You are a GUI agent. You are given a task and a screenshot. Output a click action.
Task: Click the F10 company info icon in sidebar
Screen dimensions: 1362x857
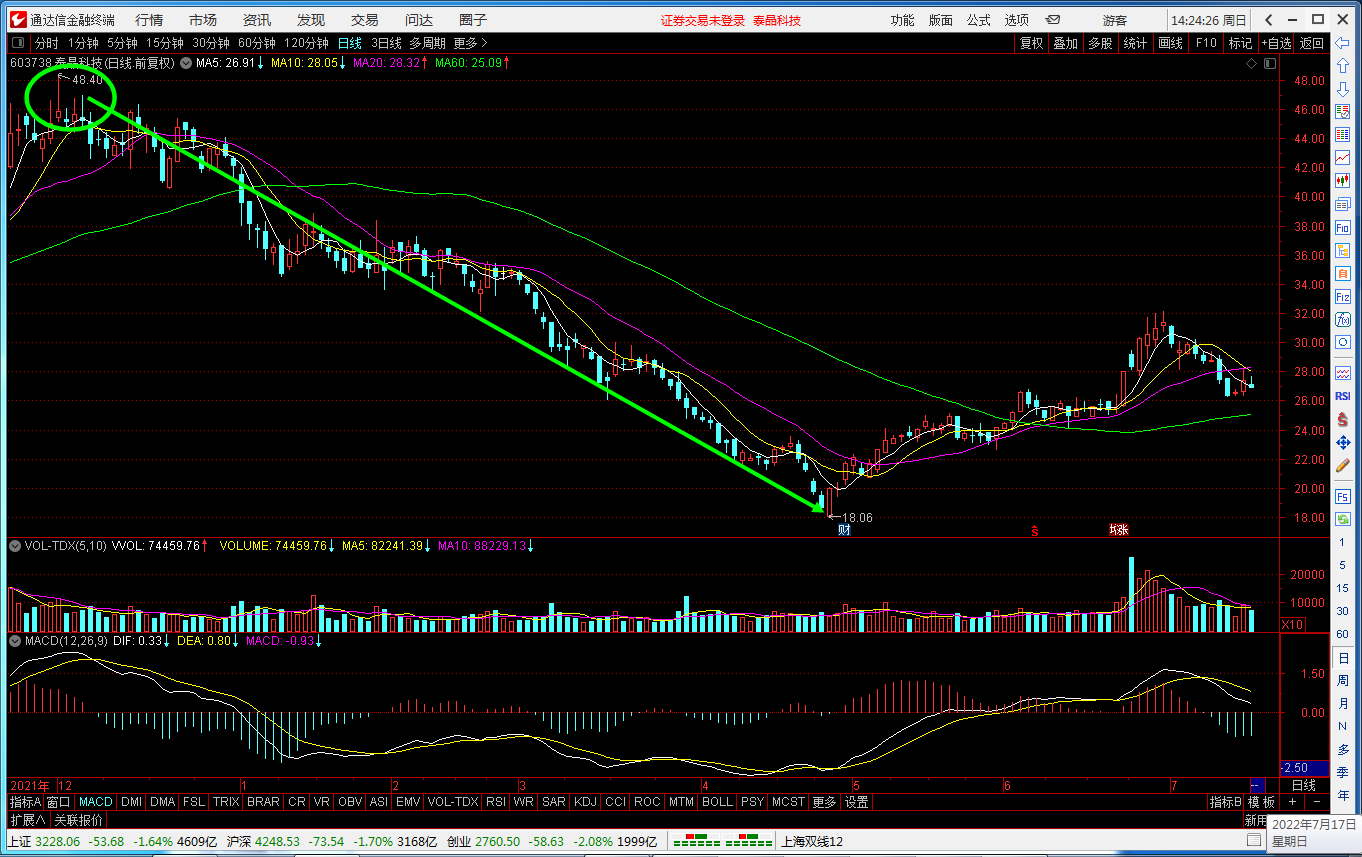(x=1343, y=227)
